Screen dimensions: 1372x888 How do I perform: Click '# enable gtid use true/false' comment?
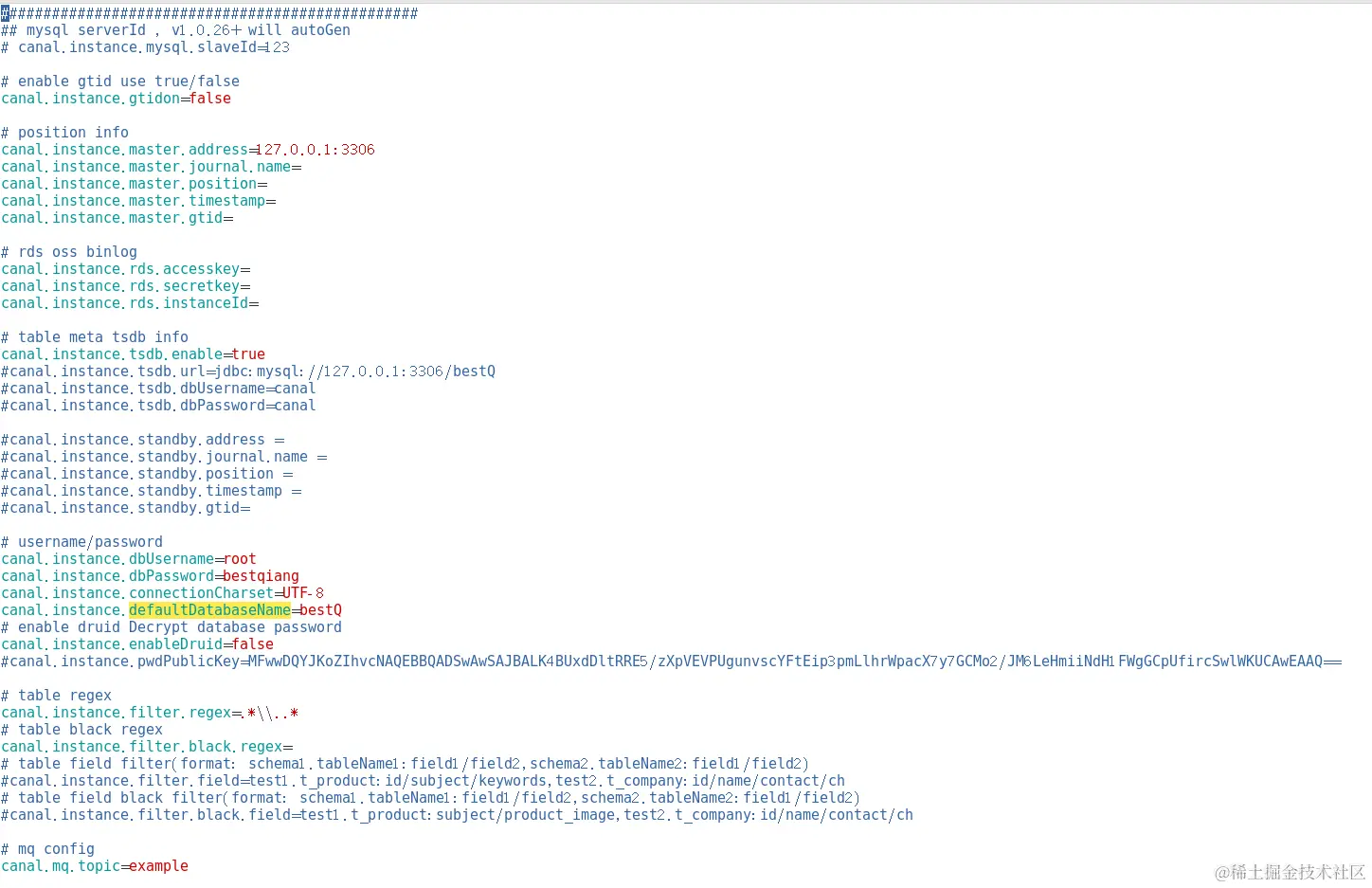click(120, 82)
